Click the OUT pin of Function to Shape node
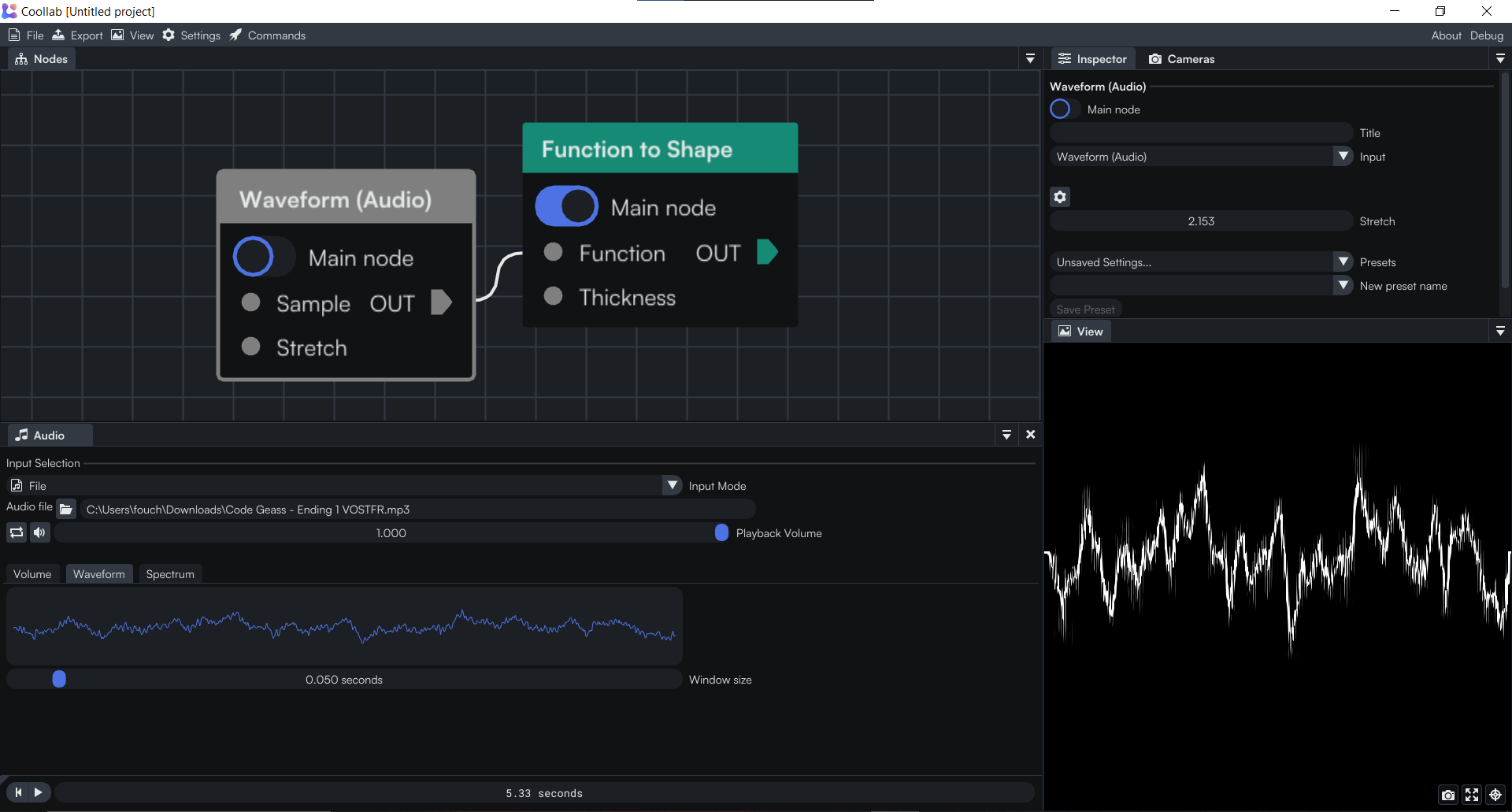This screenshot has width=1512, height=812. [x=767, y=252]
